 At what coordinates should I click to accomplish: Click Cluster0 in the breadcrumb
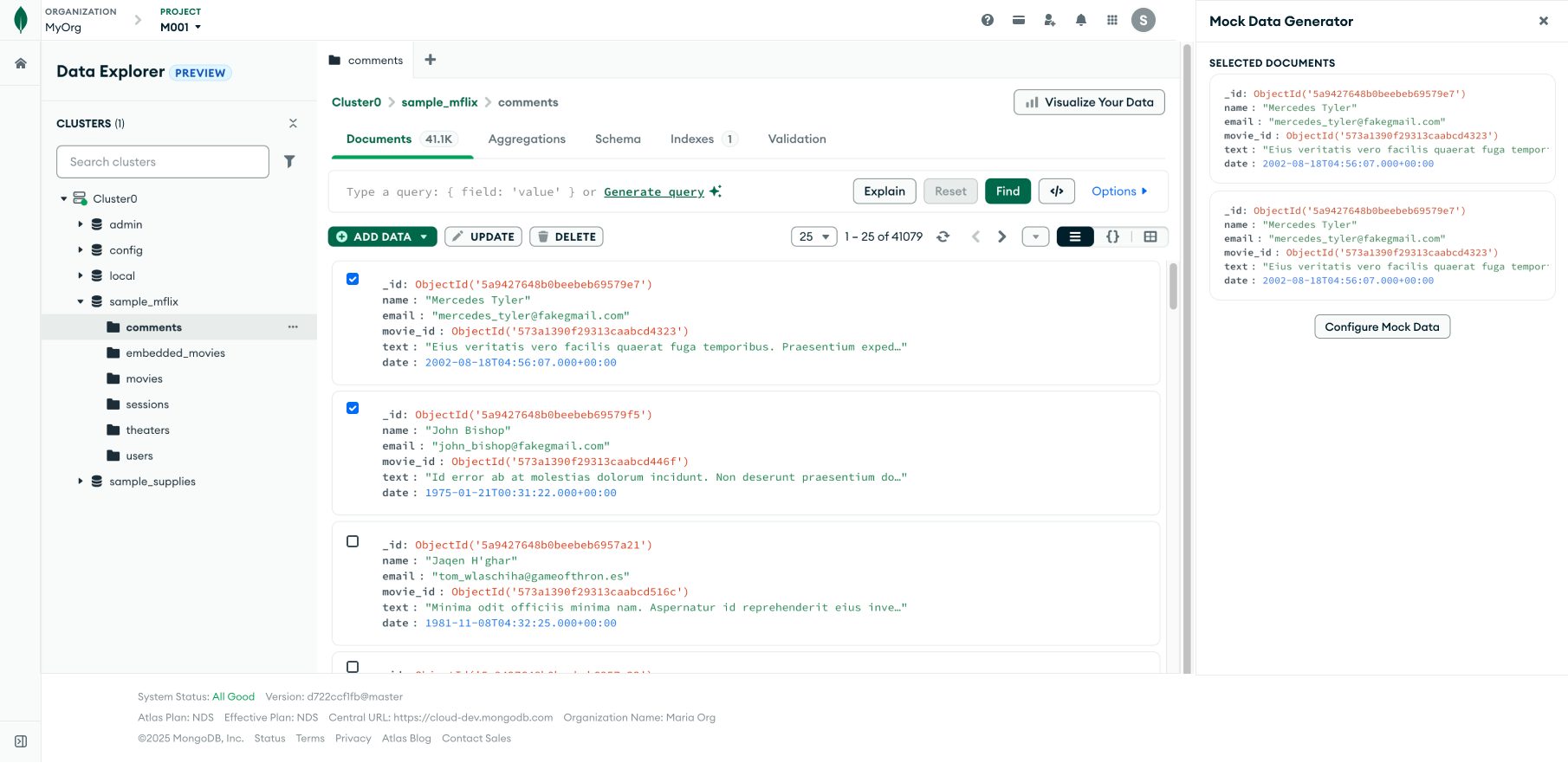pyautogui.click(x=356, y=102)
